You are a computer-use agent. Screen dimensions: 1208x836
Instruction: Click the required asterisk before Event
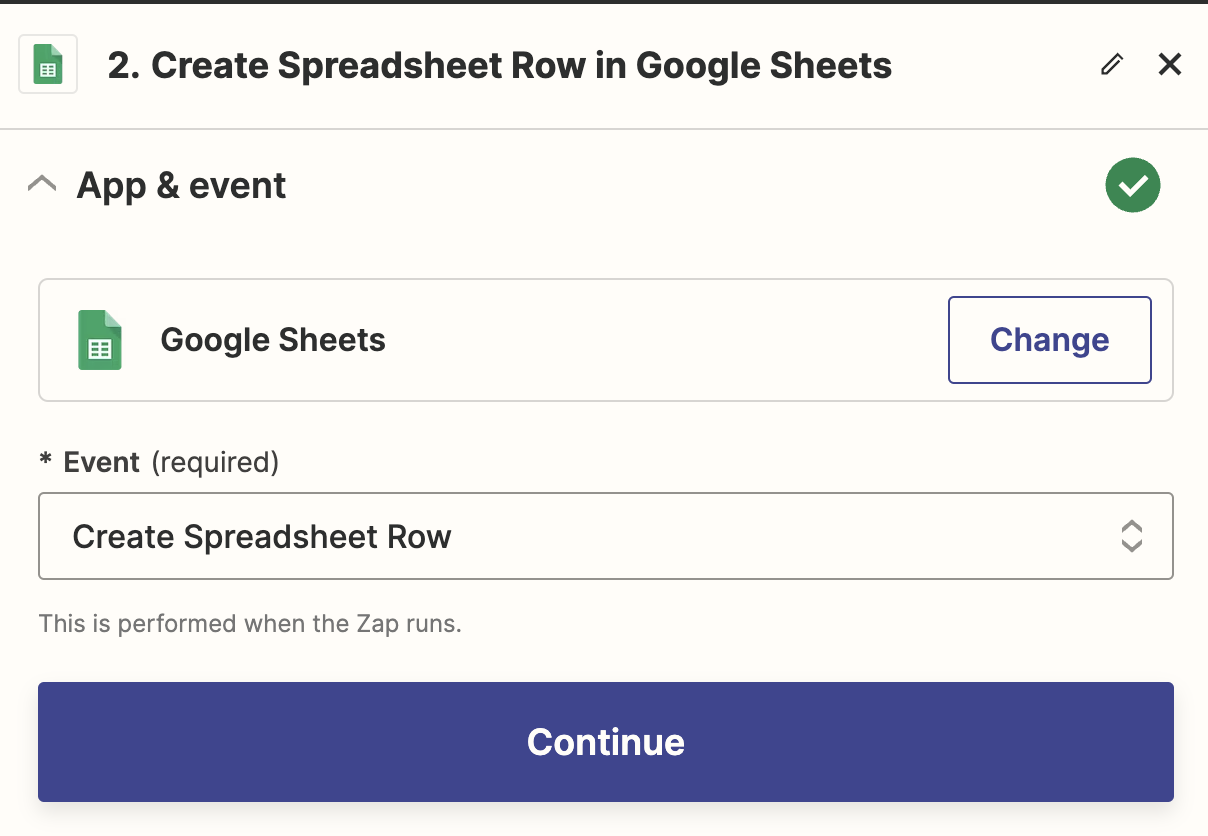tap(45, 462)
